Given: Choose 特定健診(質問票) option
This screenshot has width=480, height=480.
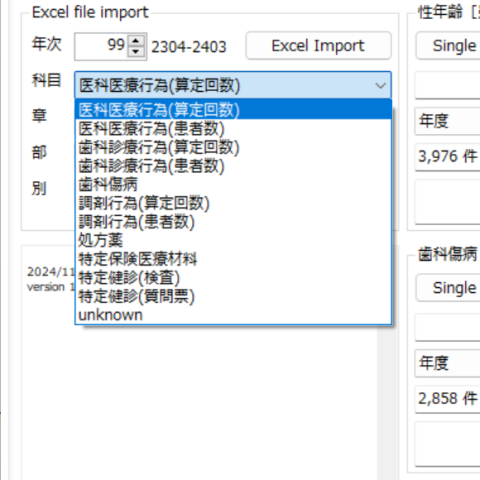Looking at the screenshot, I should coord(233,296).
